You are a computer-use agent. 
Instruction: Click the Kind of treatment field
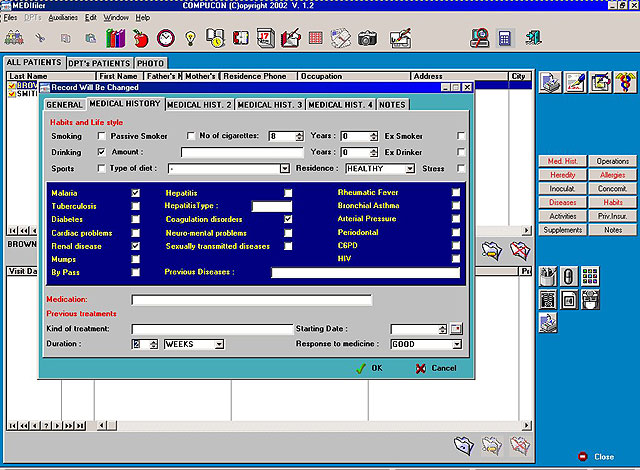tap(212, 329)
